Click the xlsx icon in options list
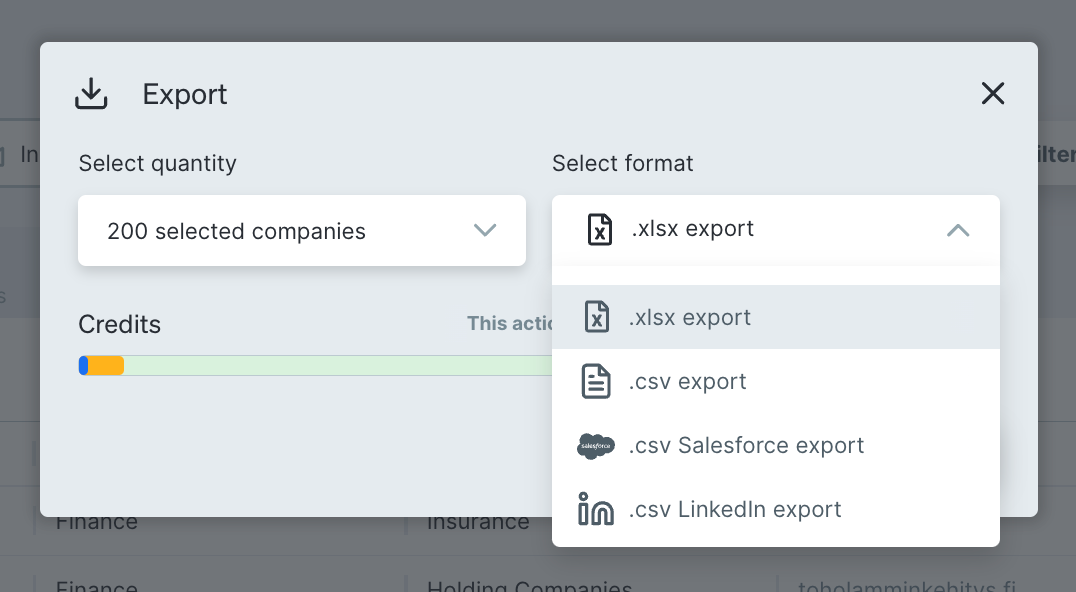The width and height of the screenshot is (1076, 592). (596, 318)
